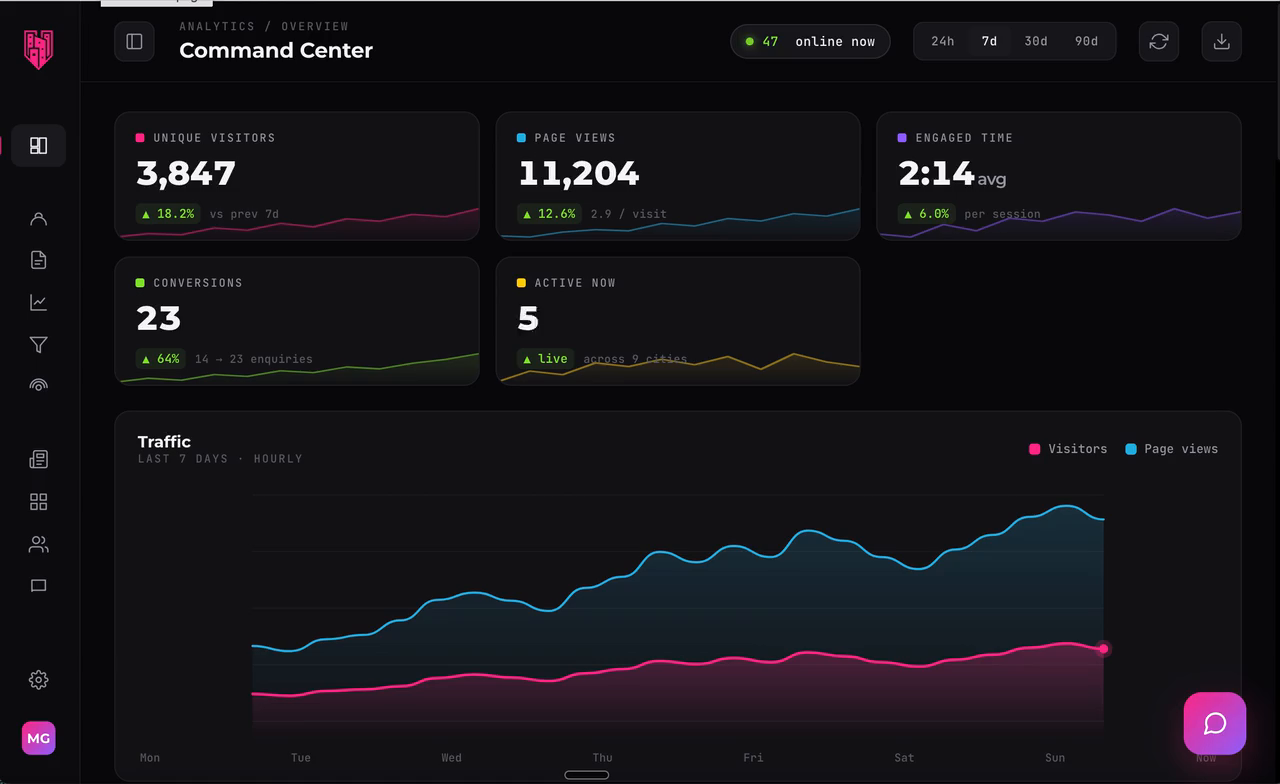Open the realtime broadcast signal icon
The height and width of the screenshot is (784, 1280).
[38, 386]
